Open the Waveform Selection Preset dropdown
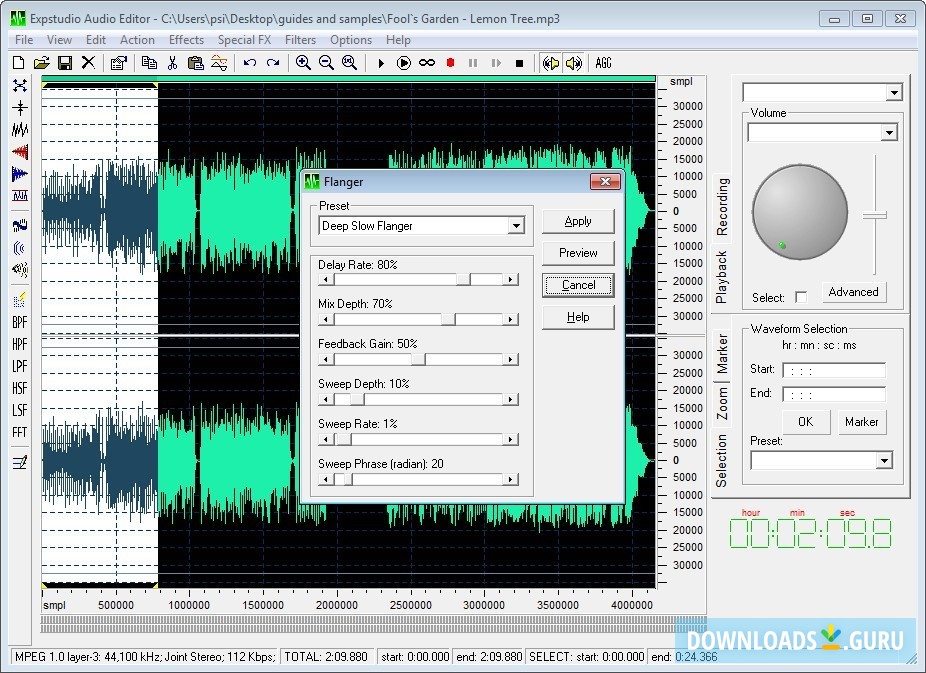 [x=883, y=461]
